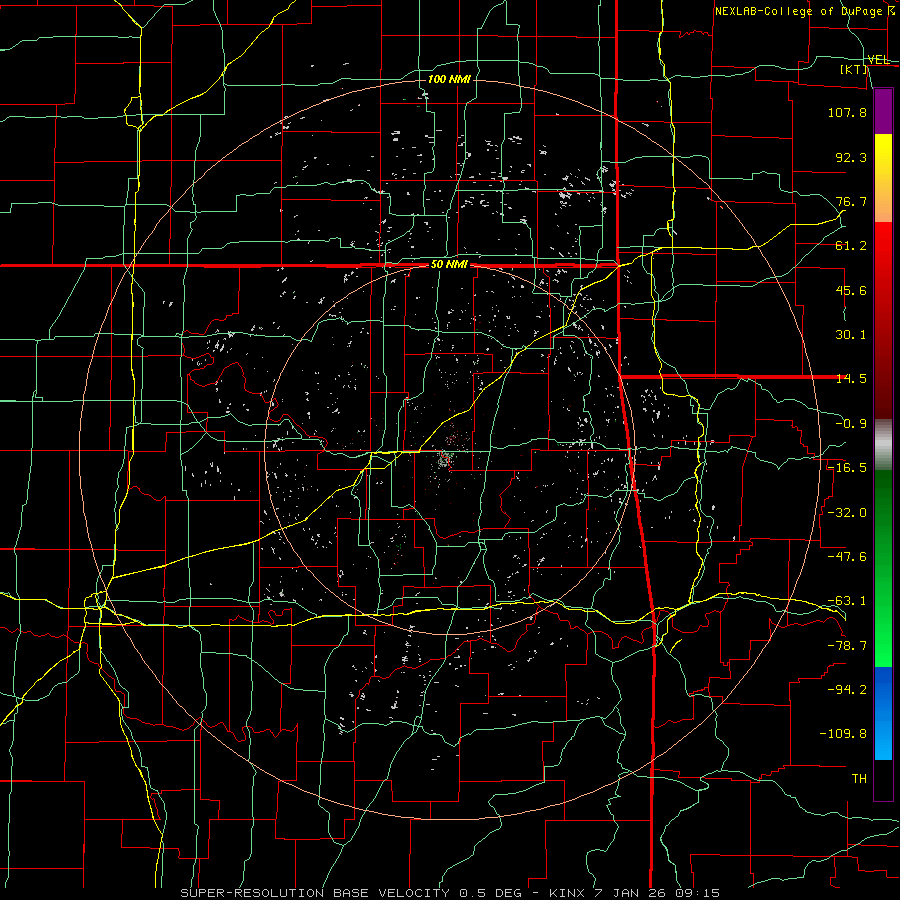The image size is (900, 900).
Task: Pick the purple segment of velocity color bar
Action: [883, 111]
